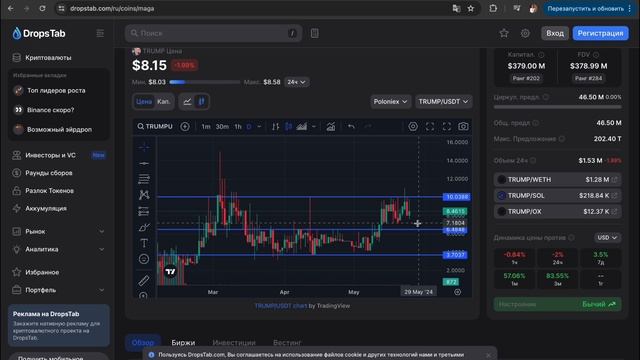Image resolution: width=640 pixels, height=360 pixels.
Task: Open TRUMP/USDT chart TradingView link
Action: click(x=280, y=306)
